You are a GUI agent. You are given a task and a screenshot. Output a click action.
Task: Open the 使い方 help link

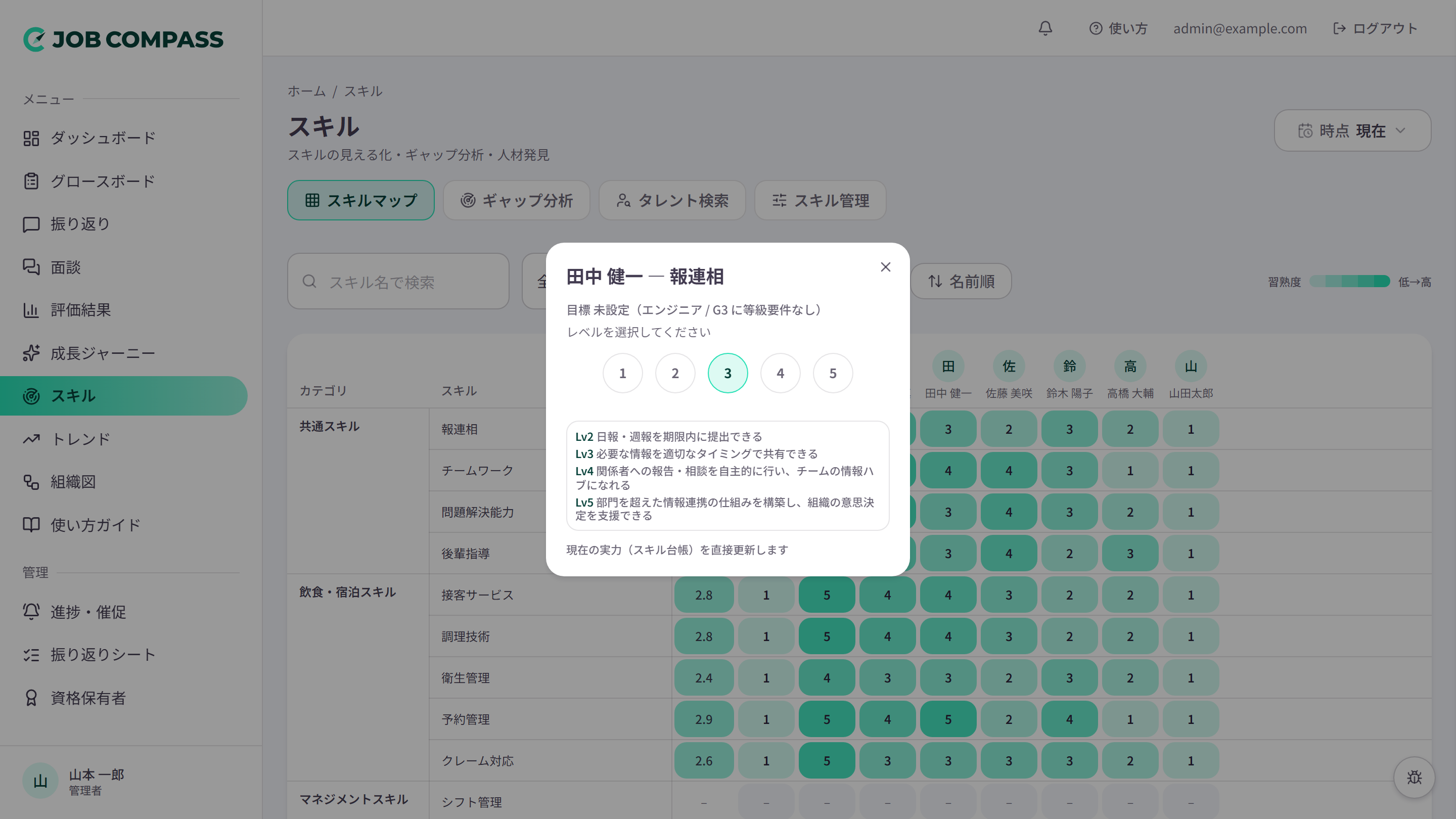tap(1118, 28)
